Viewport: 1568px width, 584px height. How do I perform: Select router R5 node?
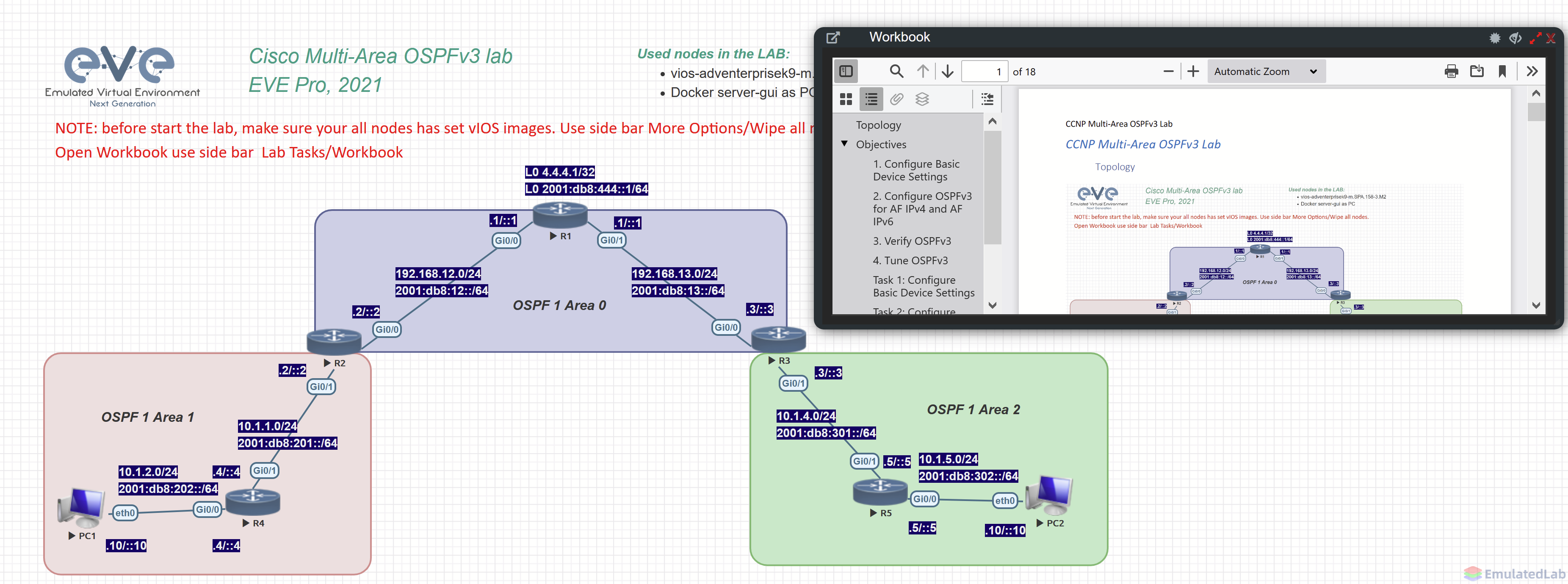(879, 492)
